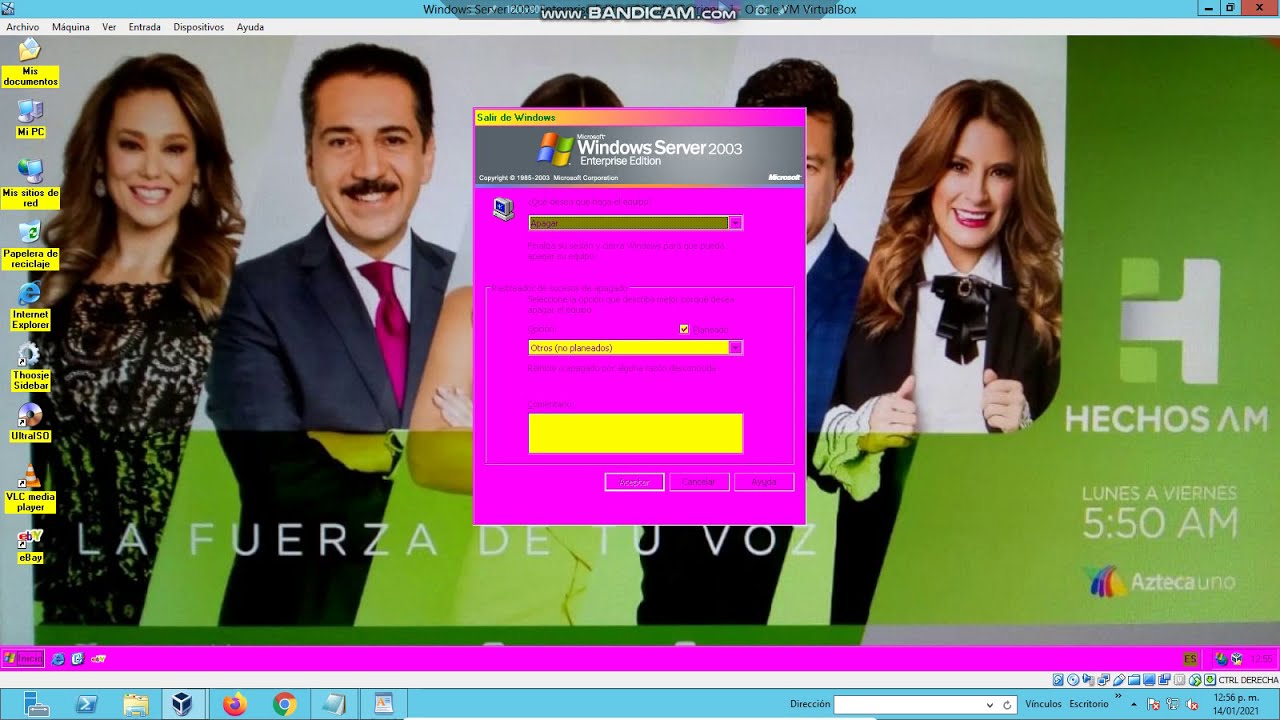Expand the Dirección address dropdown arrow

tap(990, 704)
